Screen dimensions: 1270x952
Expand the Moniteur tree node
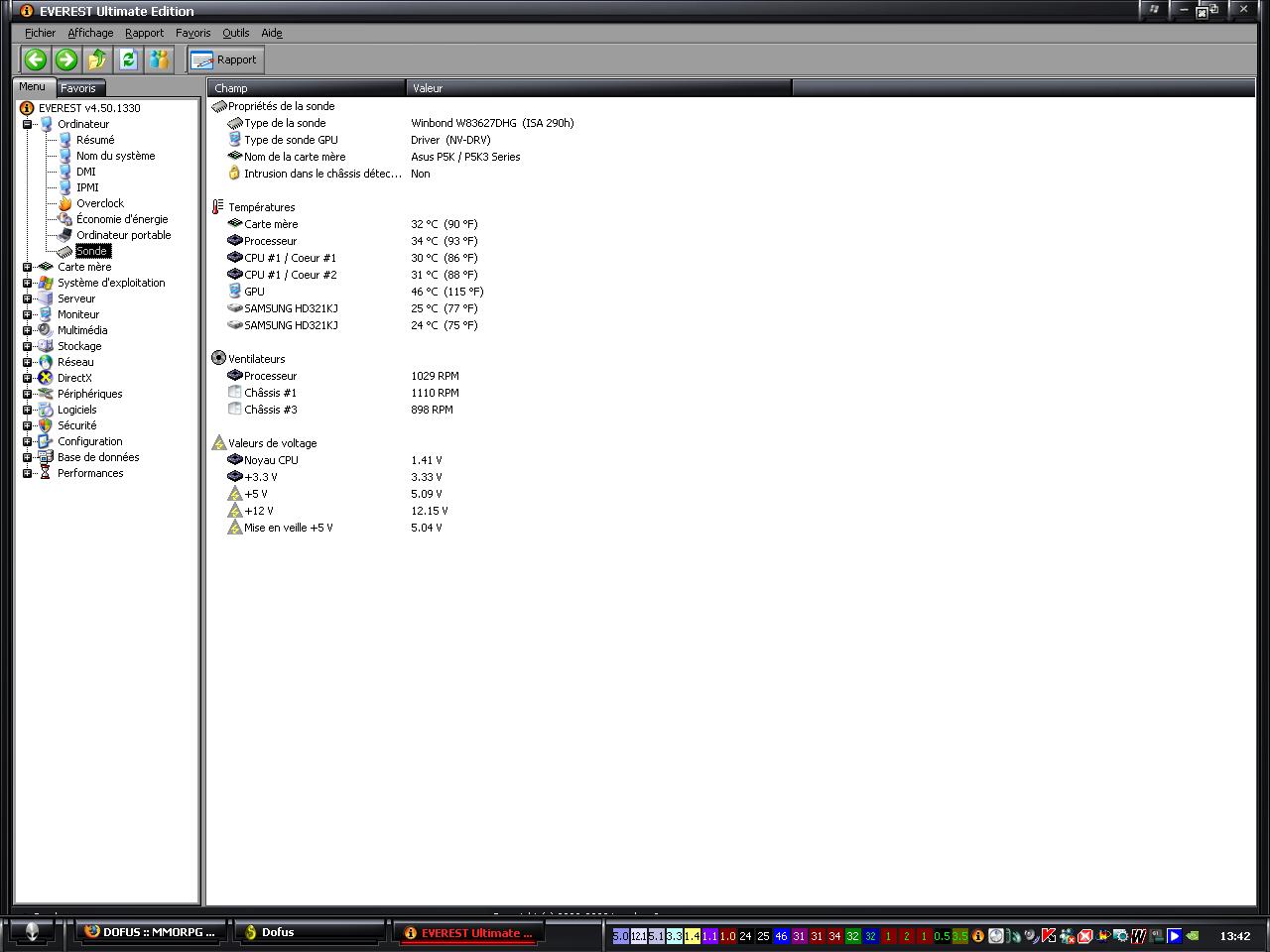tap(28, 314)
